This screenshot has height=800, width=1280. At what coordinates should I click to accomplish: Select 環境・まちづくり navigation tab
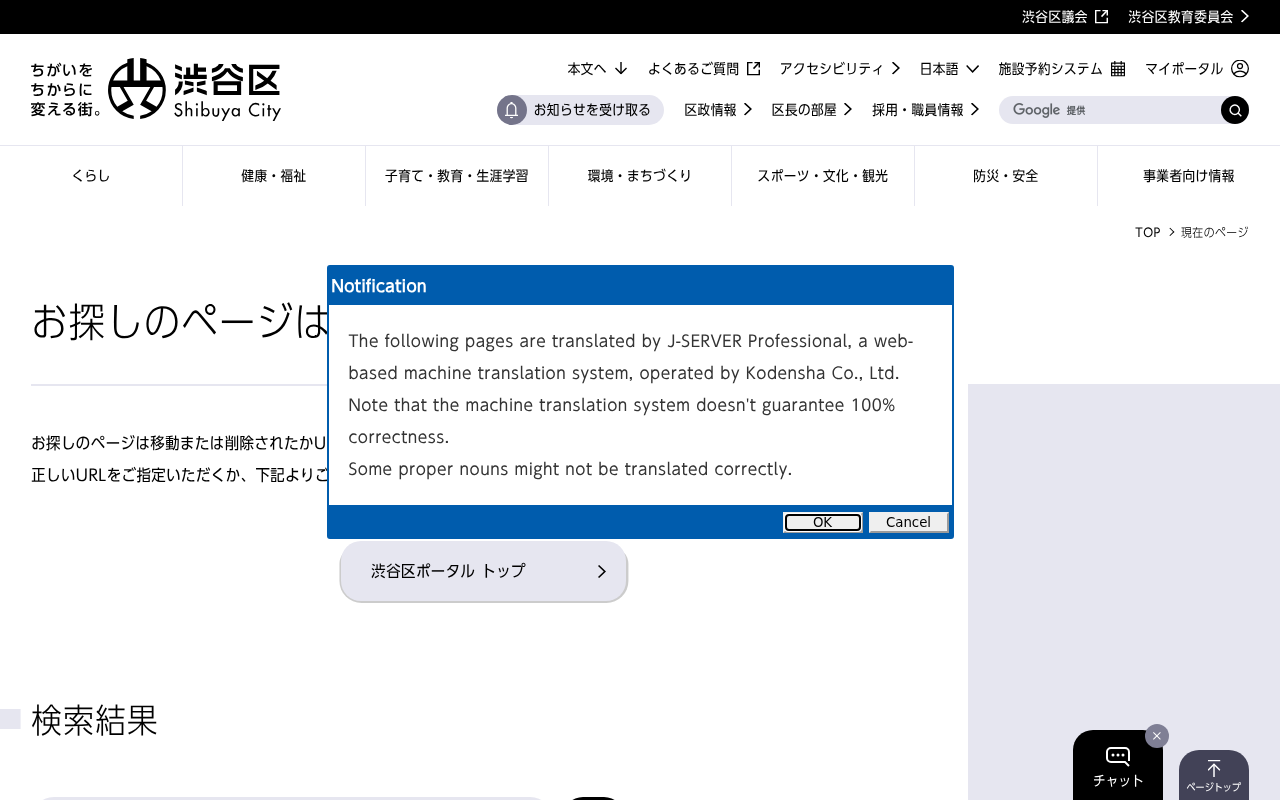[640, 176]
